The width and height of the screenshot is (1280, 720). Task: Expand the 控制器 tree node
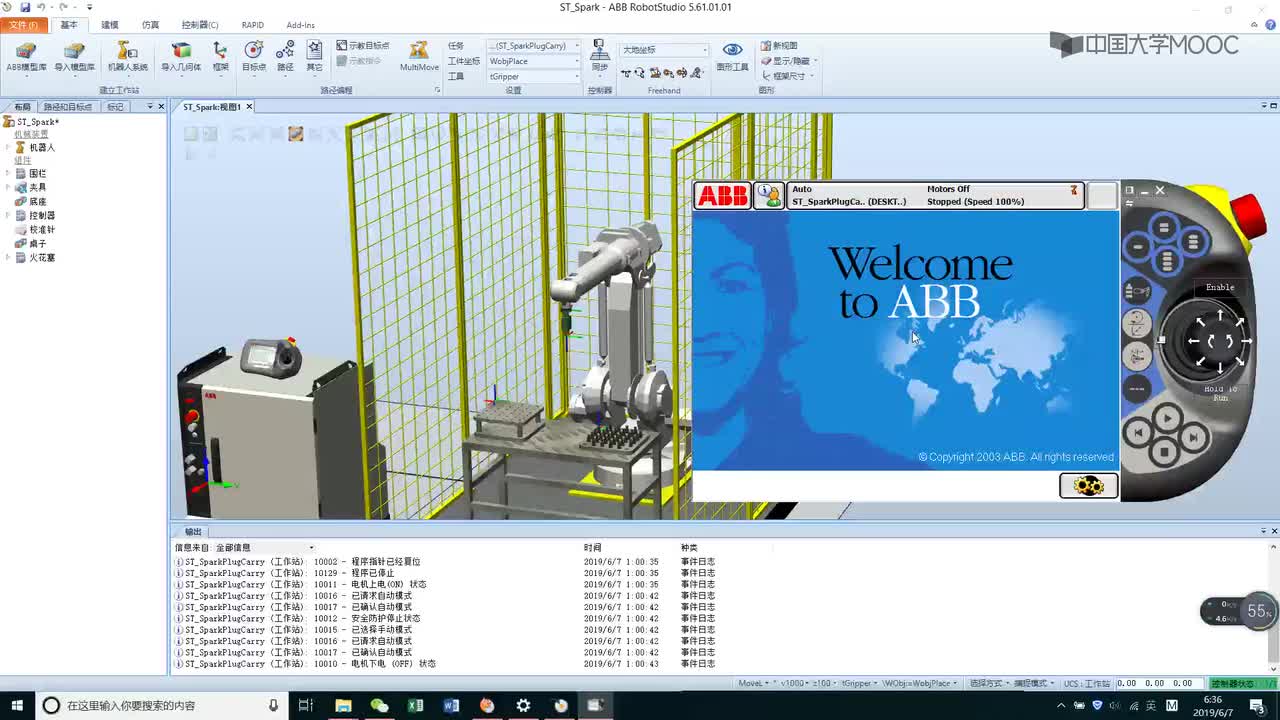[x=8, y=215]
